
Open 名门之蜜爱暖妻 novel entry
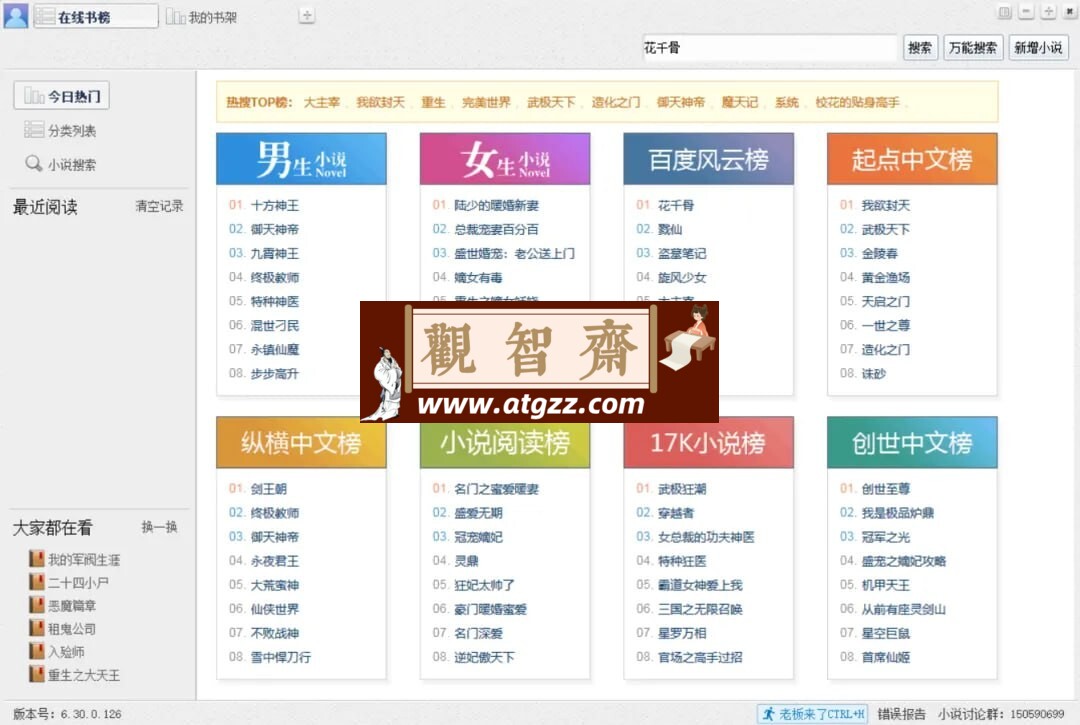click(497, 489)
